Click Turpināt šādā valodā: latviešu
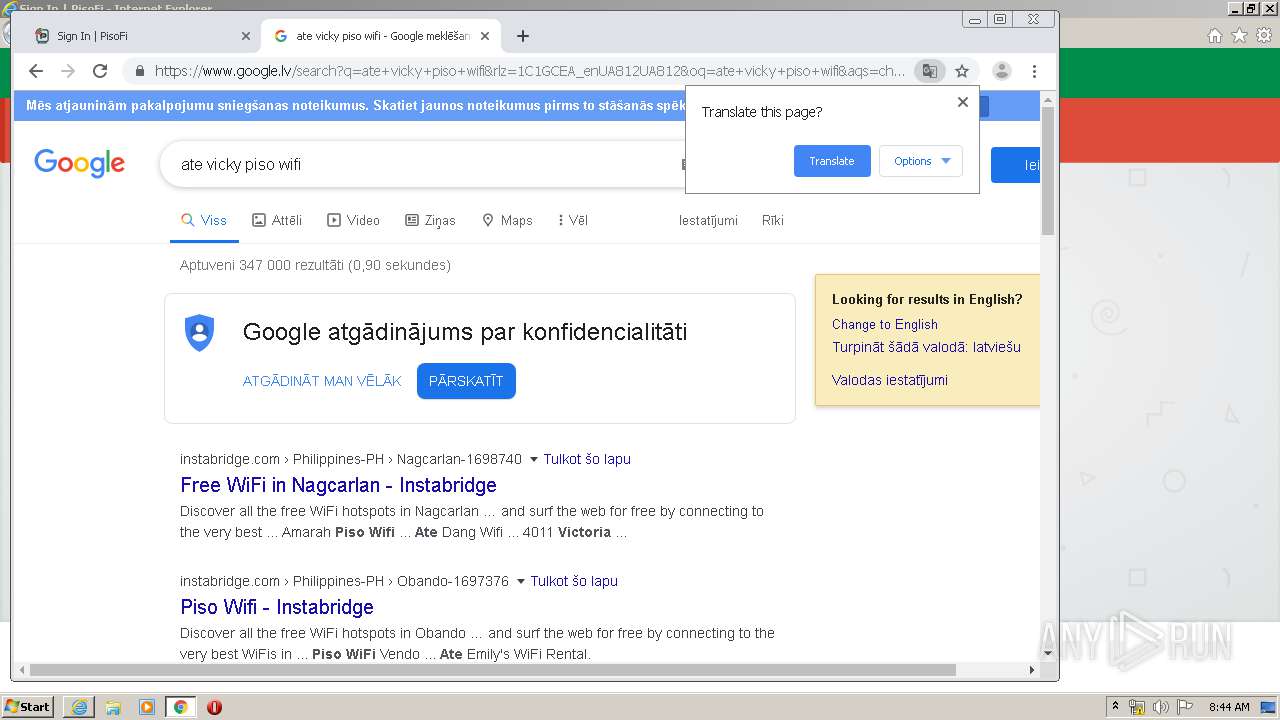The image size is (1280, 720). coord(926,347)
